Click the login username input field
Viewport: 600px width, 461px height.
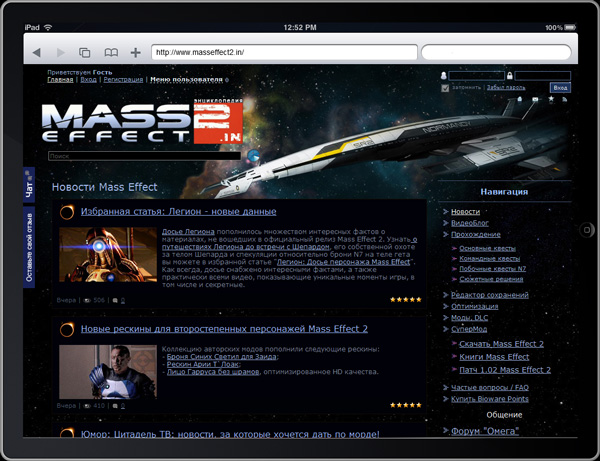(x=476, y=76)
